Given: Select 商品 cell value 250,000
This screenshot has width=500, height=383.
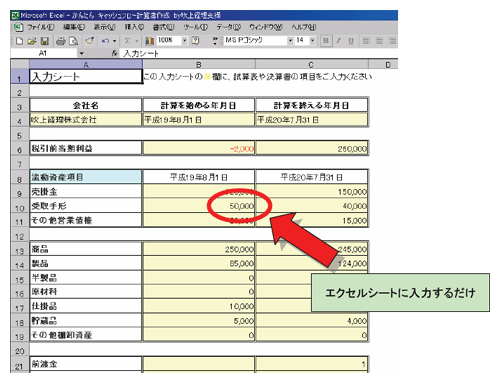Looking at the screenshot, I should 199,249.
